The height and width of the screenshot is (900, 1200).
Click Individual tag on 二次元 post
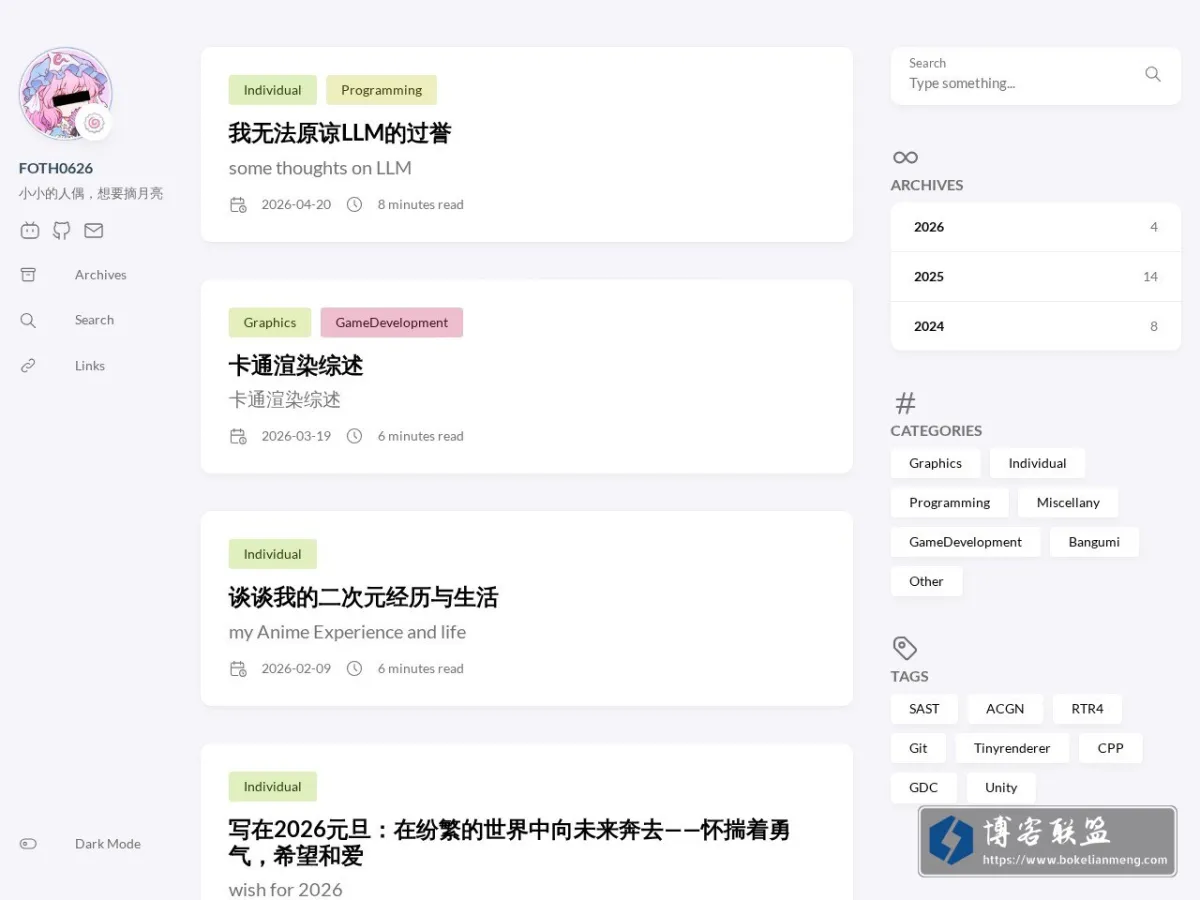tap(273, 554)
